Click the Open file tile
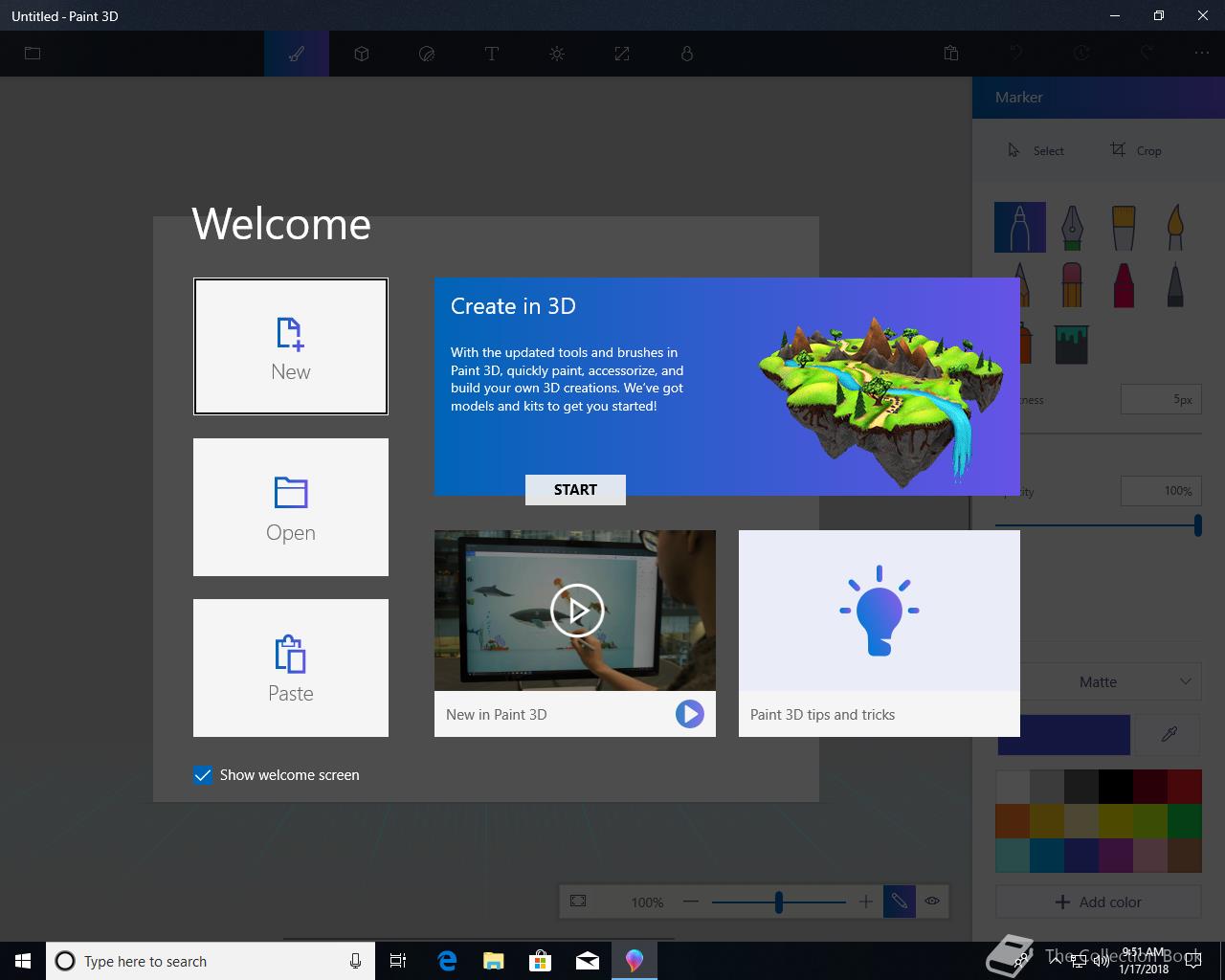This screenshot has width=1225, height=980. pyautogui.click(x=291, y=507)
